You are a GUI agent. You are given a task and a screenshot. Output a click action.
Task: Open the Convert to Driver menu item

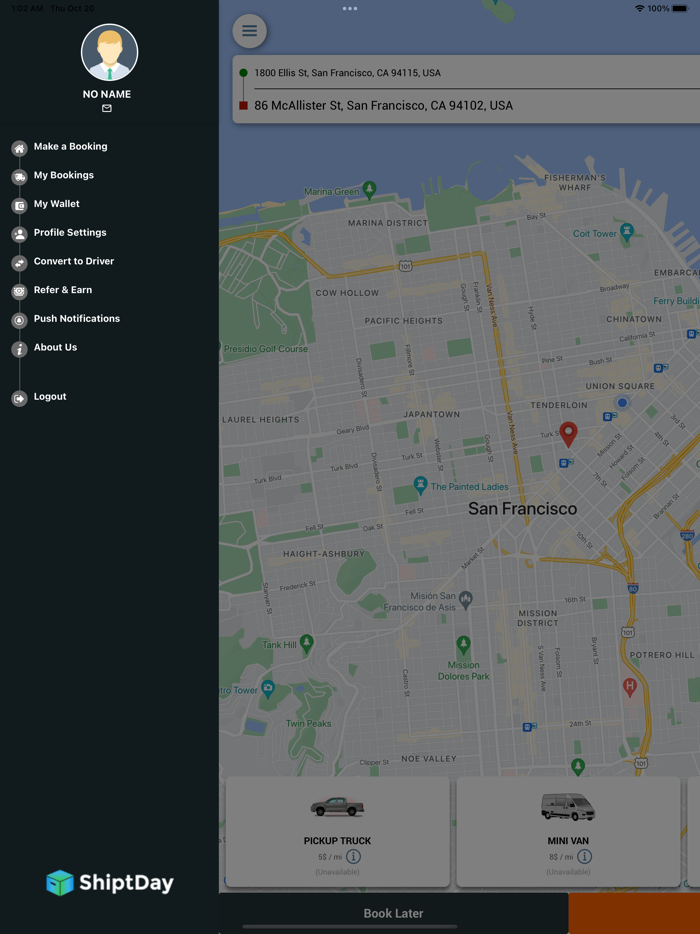click(74, 261)
